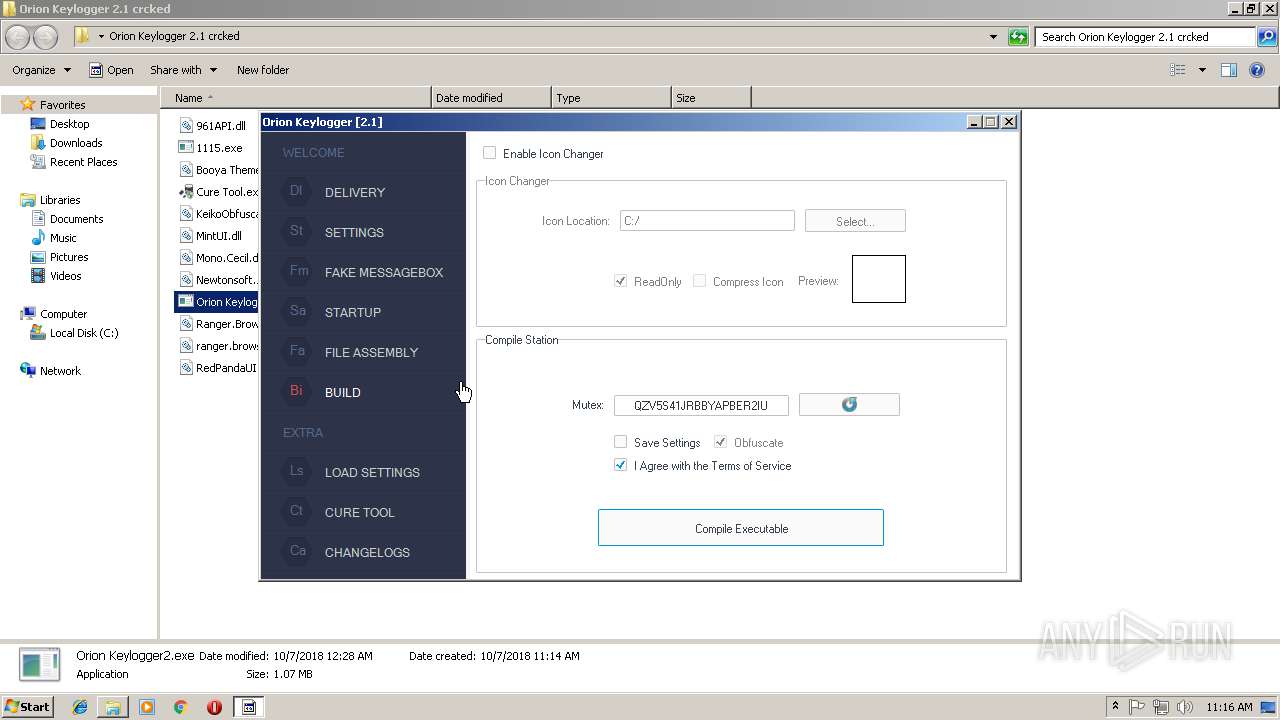1280x720 pixels.
Task: Click the Fa file assembly icon
Action: coord(297,351)
